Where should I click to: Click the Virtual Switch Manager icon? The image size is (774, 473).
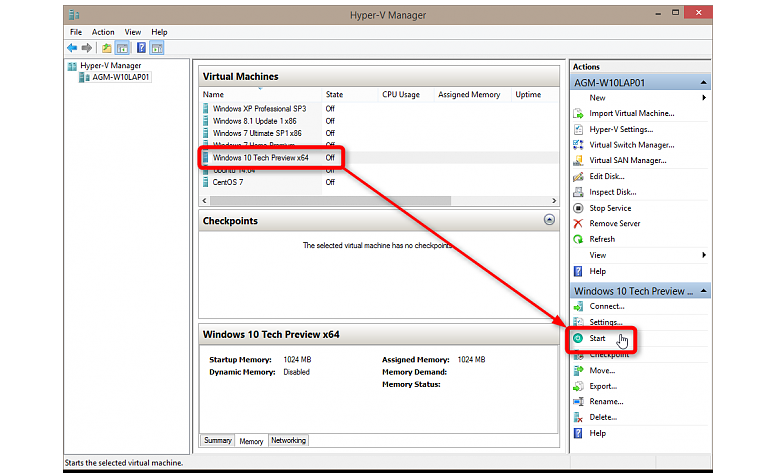(578, 145)
